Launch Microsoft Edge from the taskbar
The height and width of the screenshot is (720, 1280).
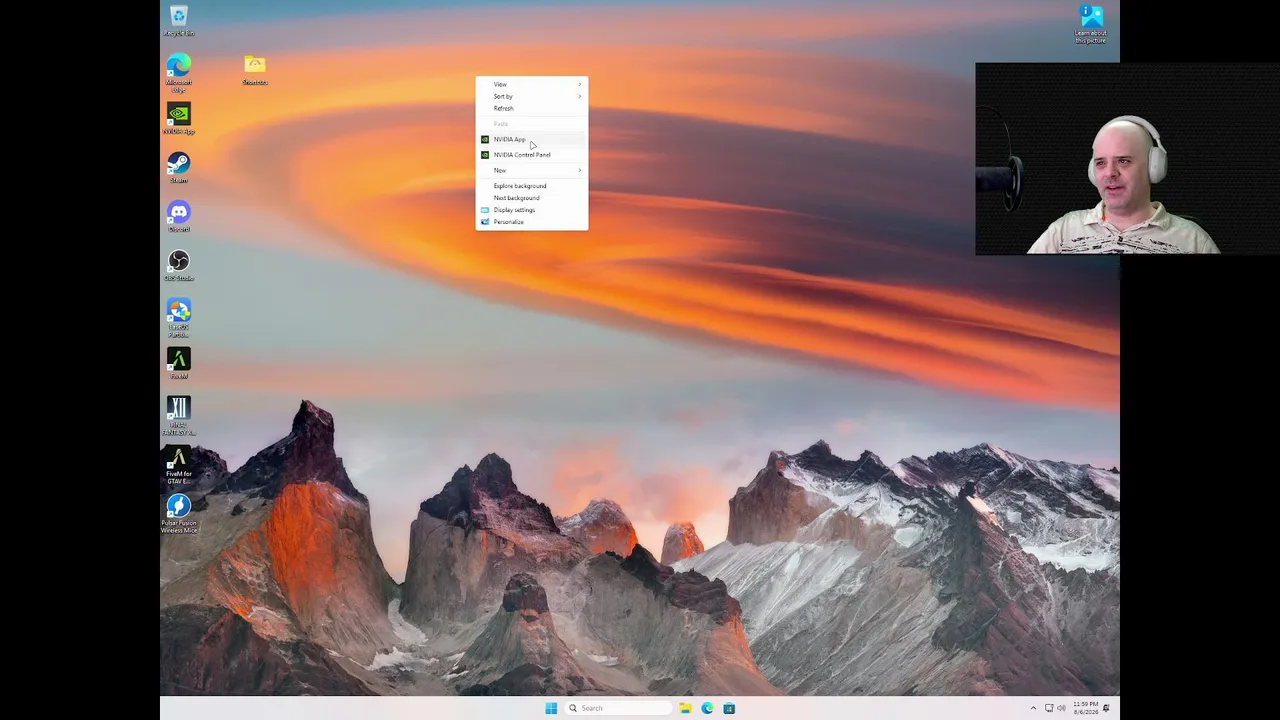coord(707,708)
